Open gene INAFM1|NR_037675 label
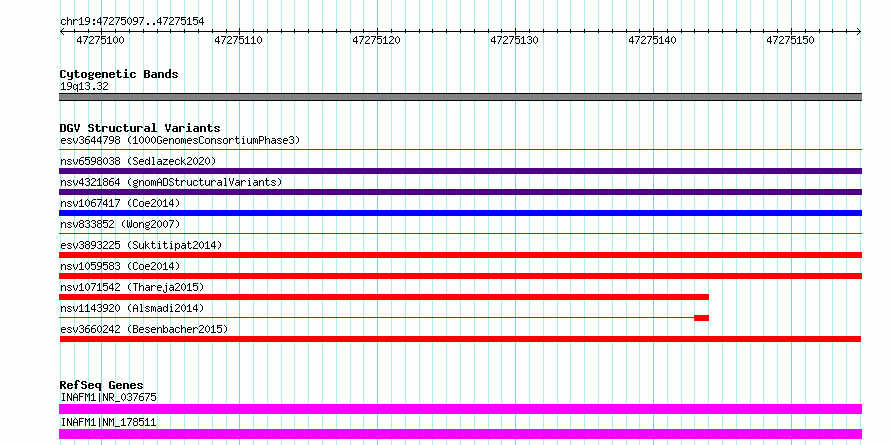The image size is (890, 445). pos(108,397)
